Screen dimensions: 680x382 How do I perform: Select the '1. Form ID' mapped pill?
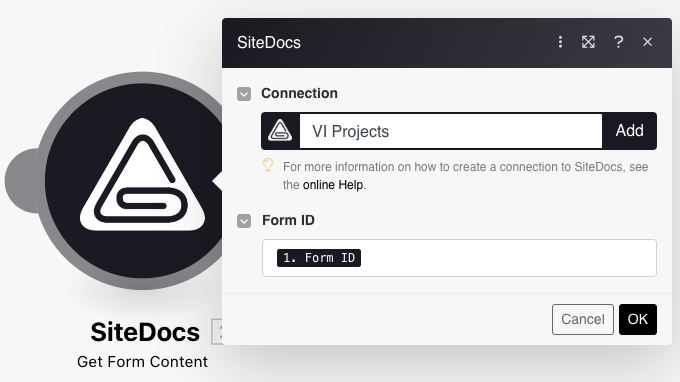pyautogui.click(x=319, y=258)
